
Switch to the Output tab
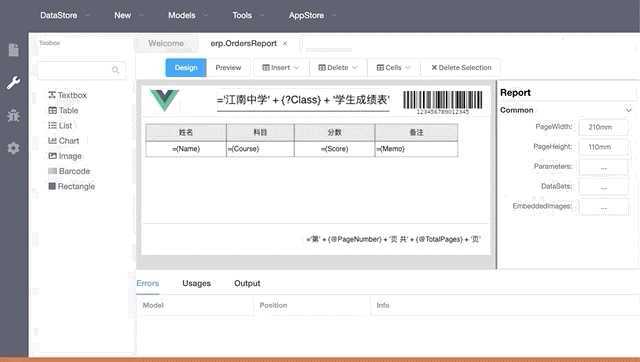coord(247,283)
